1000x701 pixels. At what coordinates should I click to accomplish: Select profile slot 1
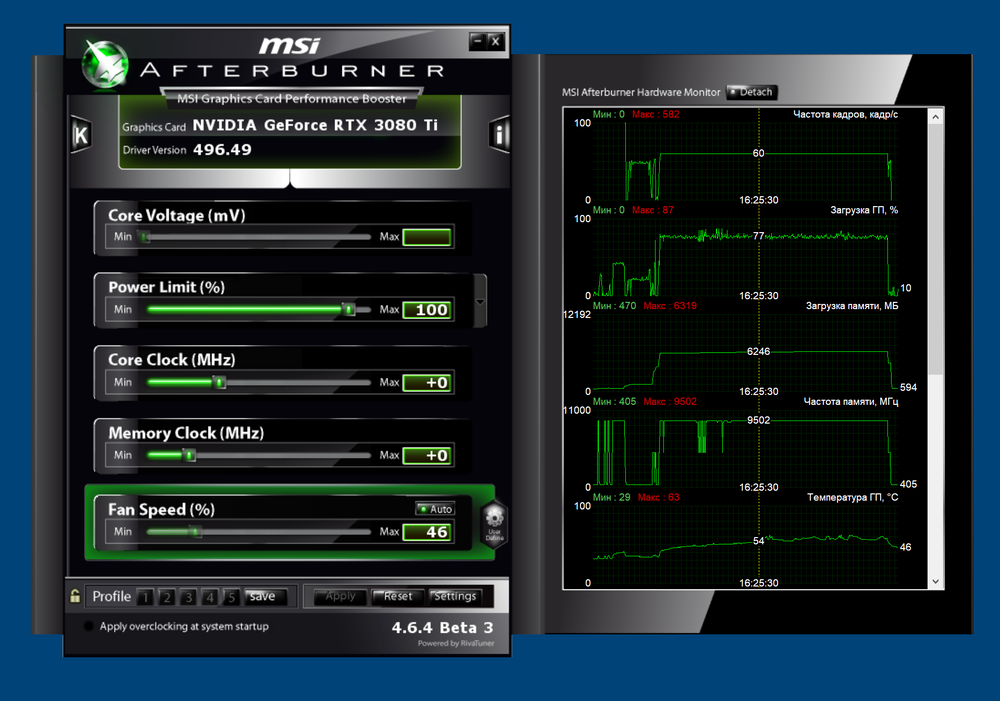[145, 597]
